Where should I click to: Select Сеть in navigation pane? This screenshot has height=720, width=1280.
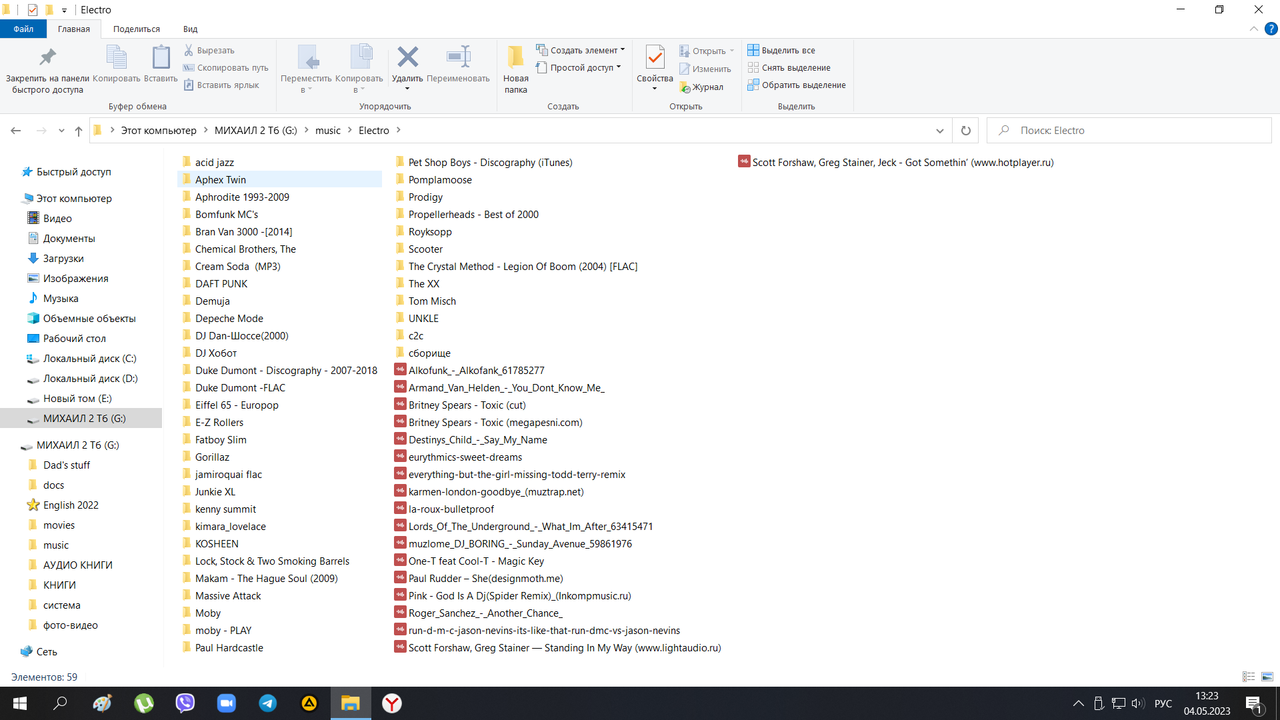point(47,652)
